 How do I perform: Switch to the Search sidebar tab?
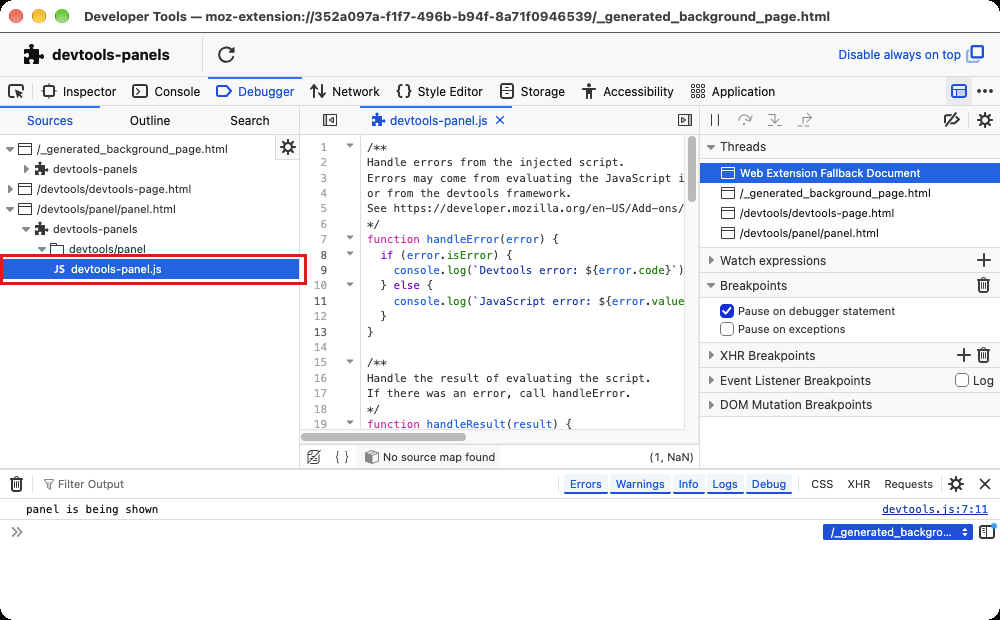coord(249,121)
